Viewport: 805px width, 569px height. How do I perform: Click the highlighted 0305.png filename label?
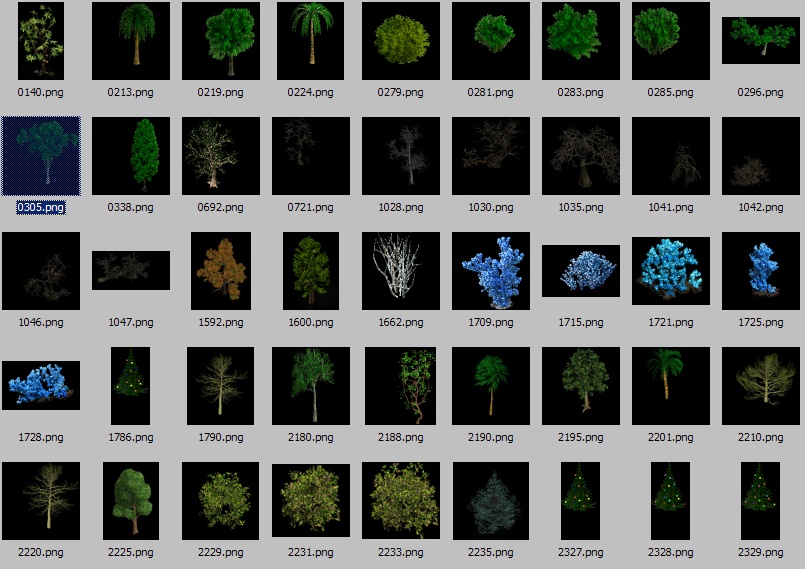pyautogui.click(x=41, y=207)
